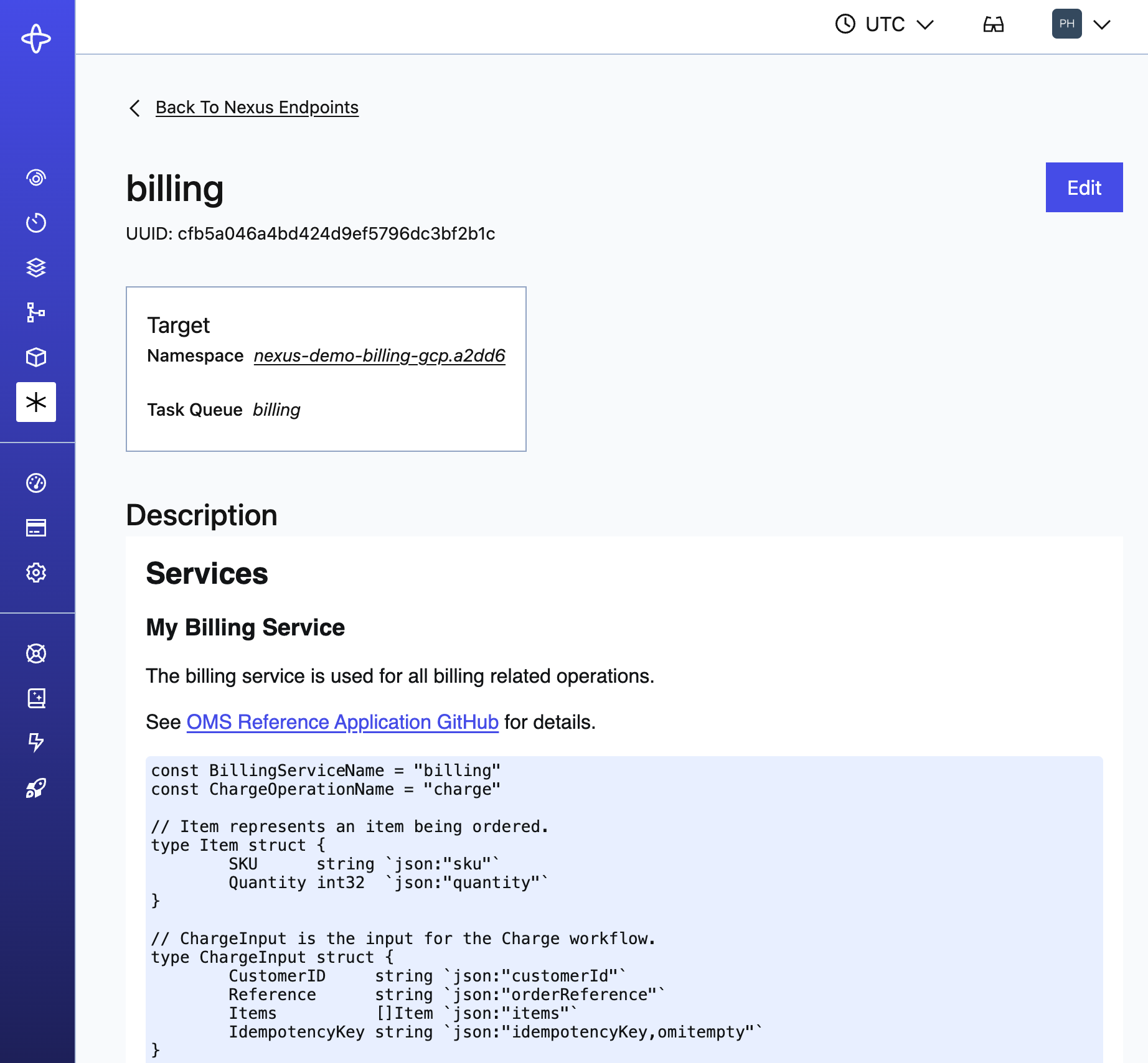1148x1063 pixels.
Task: Select the billing page heading
Action: 175,189
